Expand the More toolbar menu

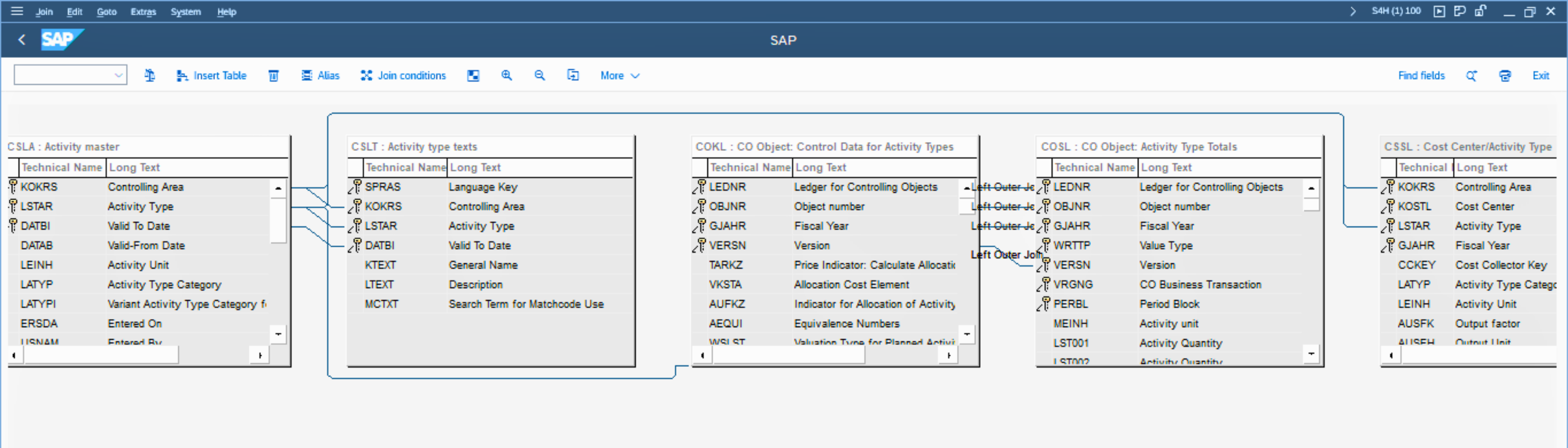tap(619, 75)
